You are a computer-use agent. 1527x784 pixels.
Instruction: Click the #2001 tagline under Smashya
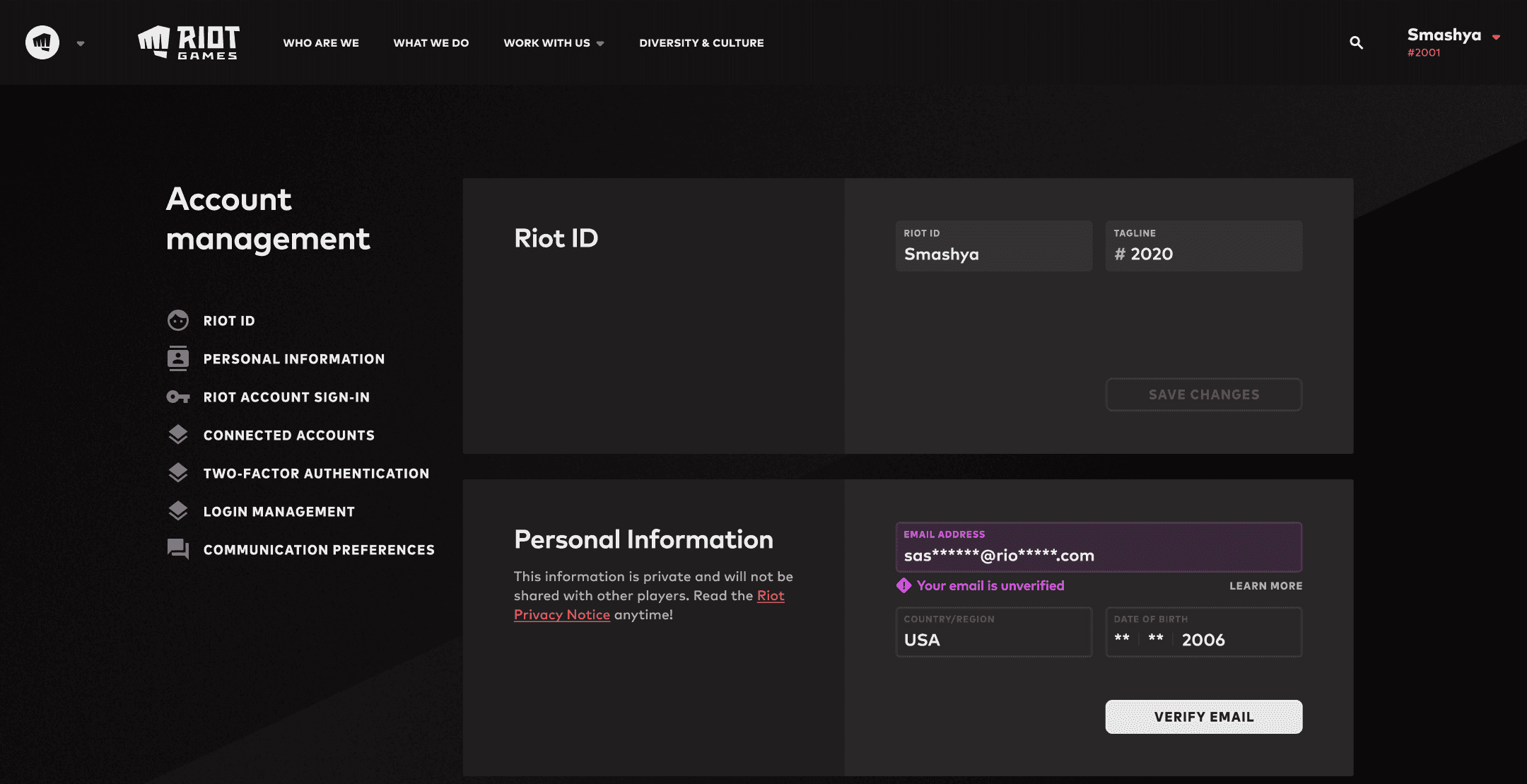1424,52
